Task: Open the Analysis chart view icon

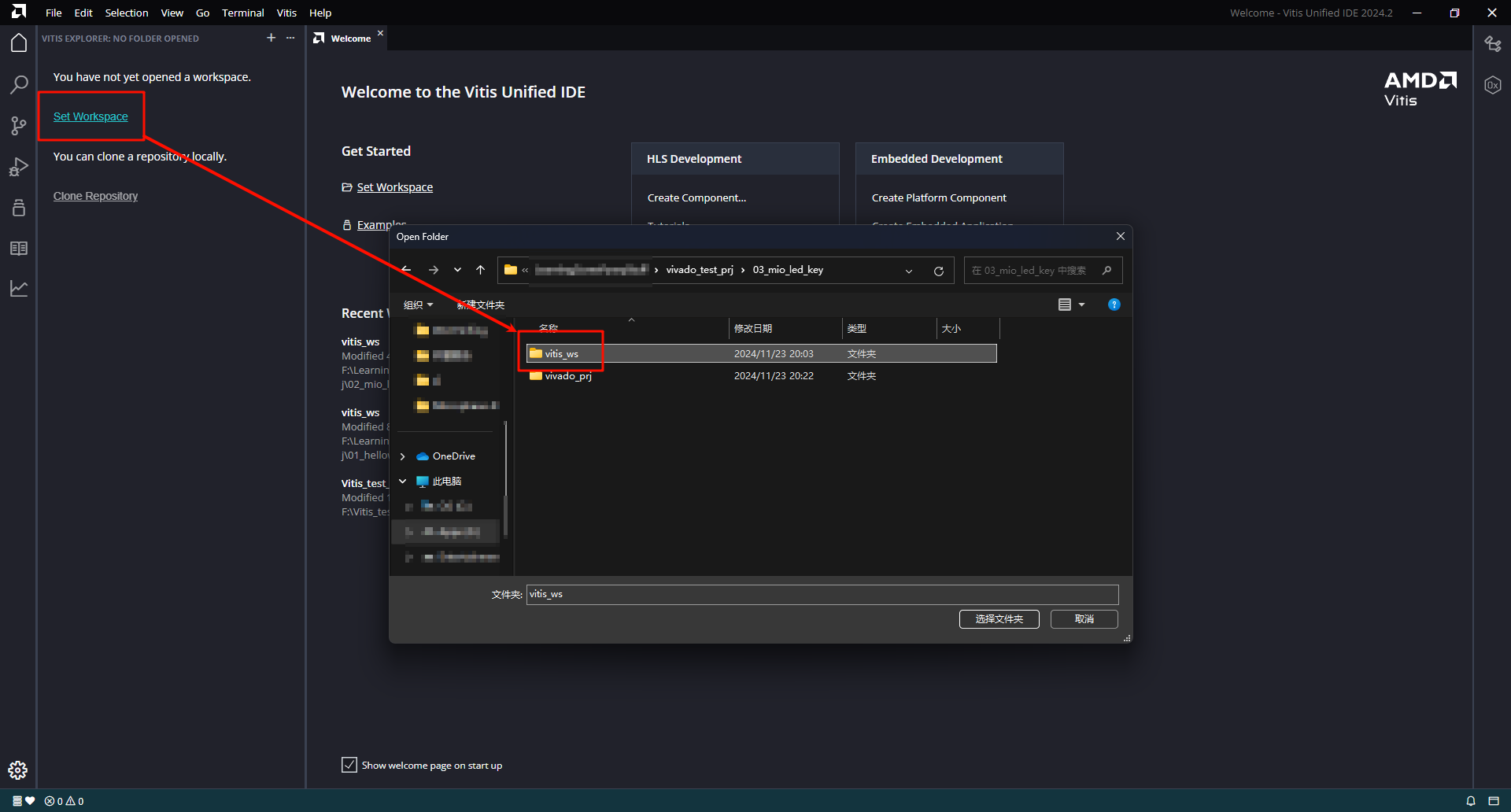Action: coord(19,289)
